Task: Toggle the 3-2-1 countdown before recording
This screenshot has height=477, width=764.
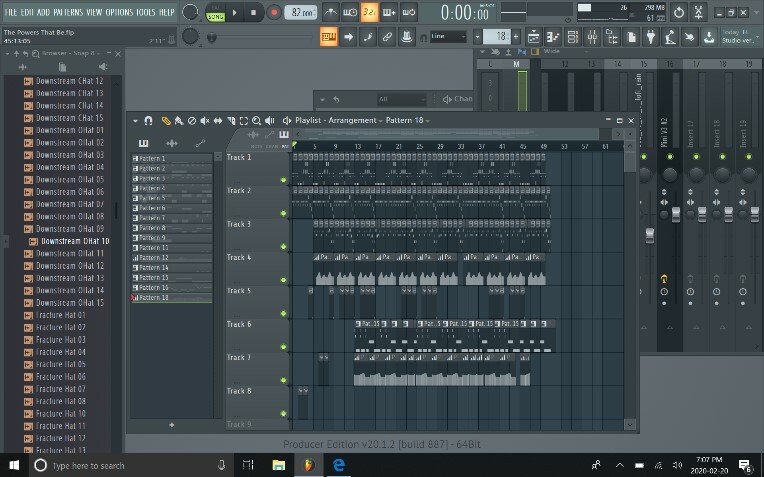Action: click(x=369, y=13)
